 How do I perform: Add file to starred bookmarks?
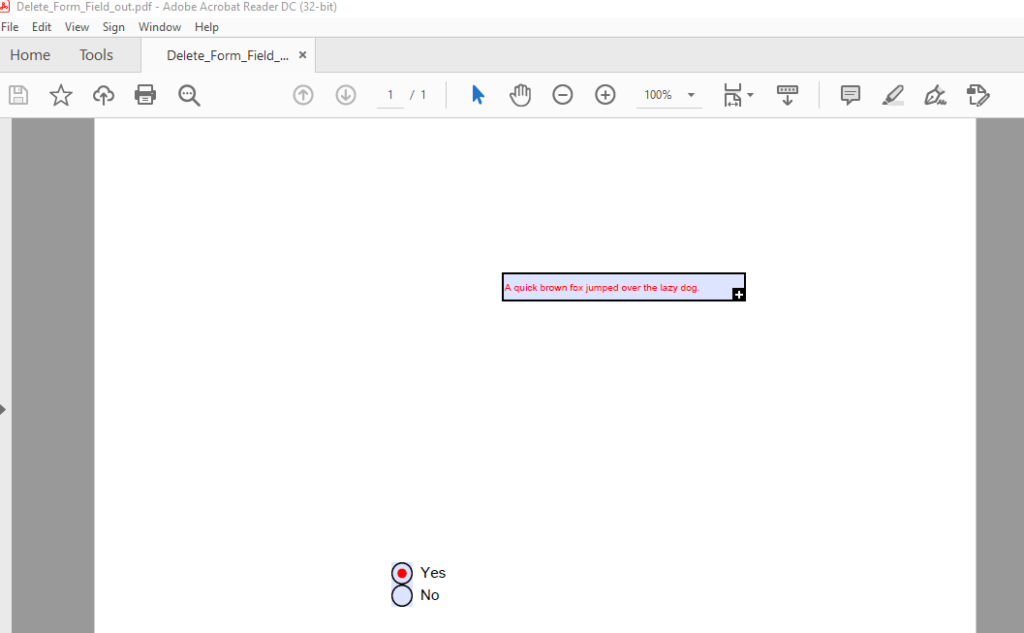pos(61,95)
